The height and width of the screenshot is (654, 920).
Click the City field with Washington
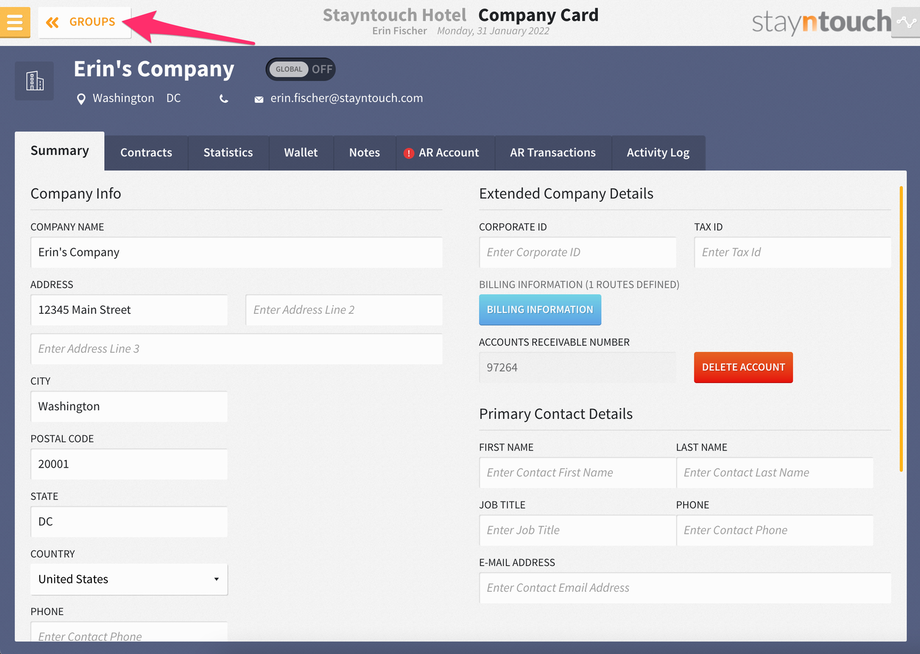tap(129, 406)
